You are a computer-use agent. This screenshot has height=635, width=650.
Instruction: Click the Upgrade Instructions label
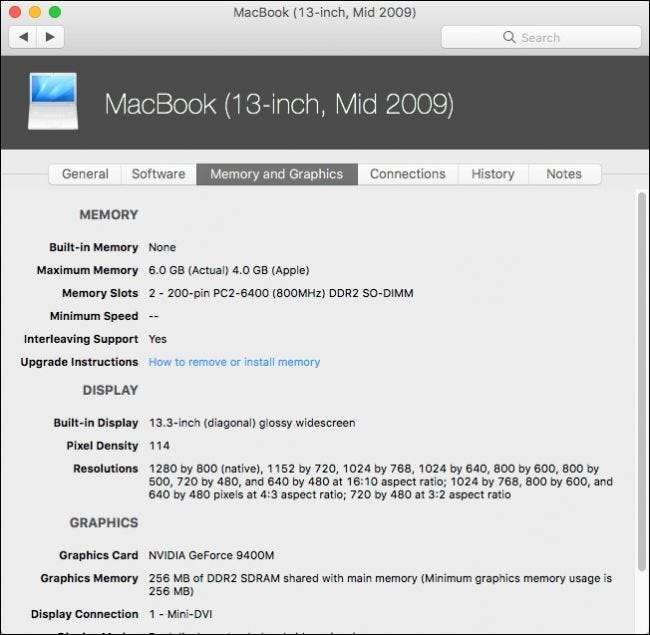(x=79, y=362)
